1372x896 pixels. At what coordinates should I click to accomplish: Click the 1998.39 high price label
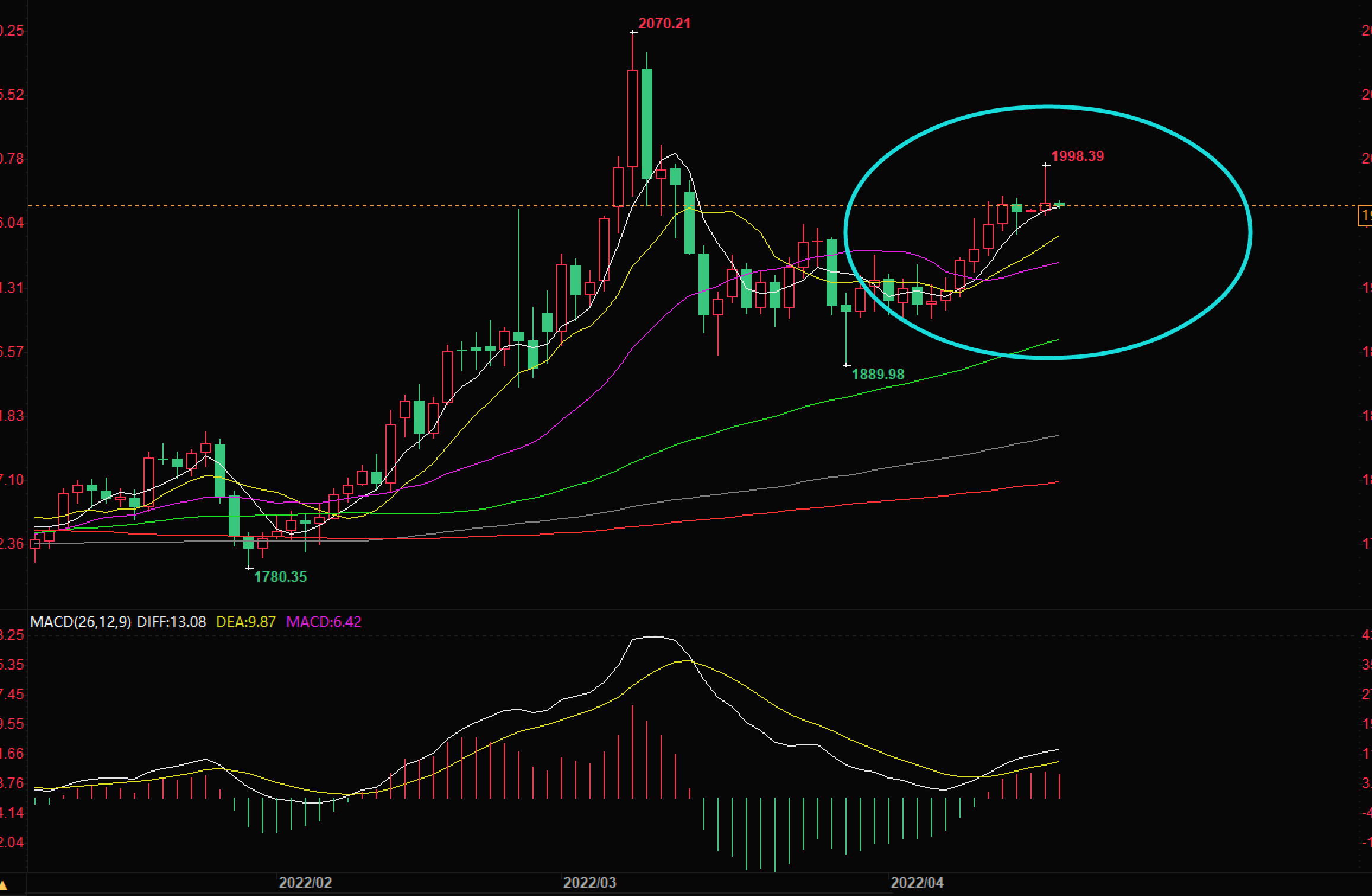point(1077,156)
